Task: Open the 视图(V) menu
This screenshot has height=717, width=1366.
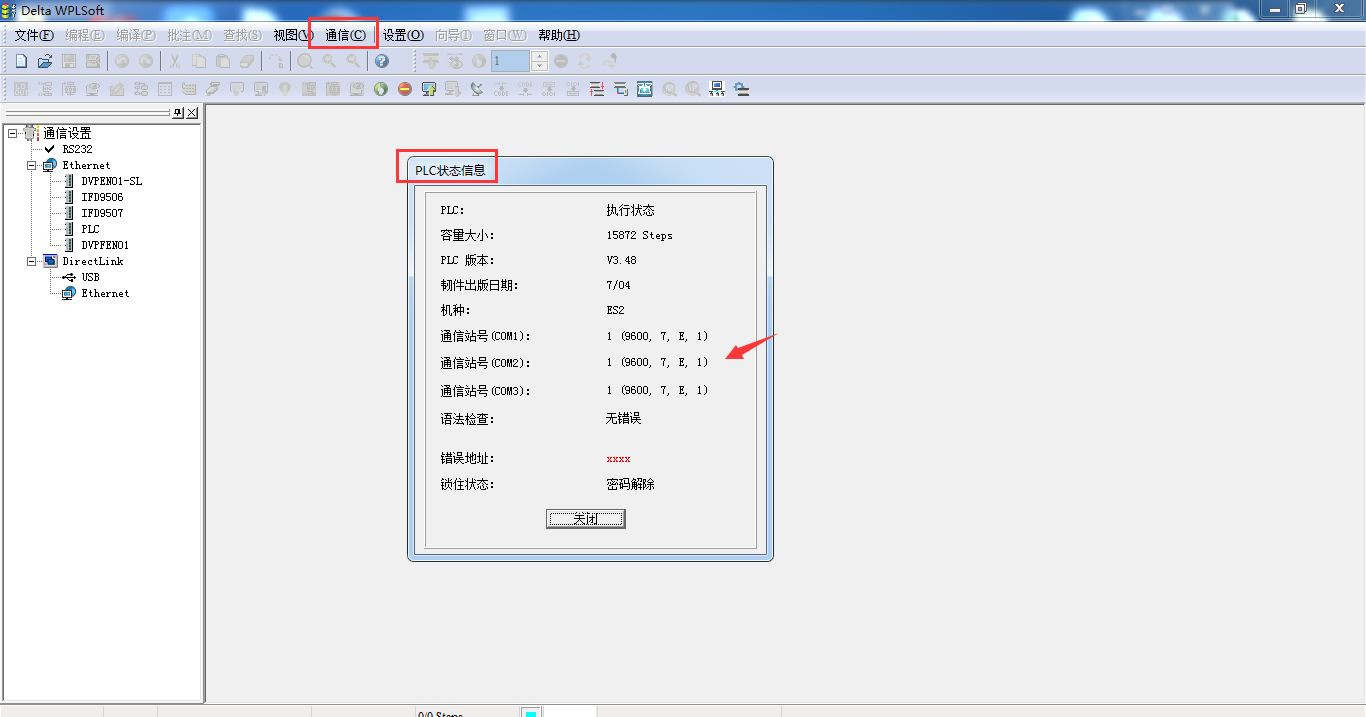Action: pyautogui.click(x=294, y=35)
